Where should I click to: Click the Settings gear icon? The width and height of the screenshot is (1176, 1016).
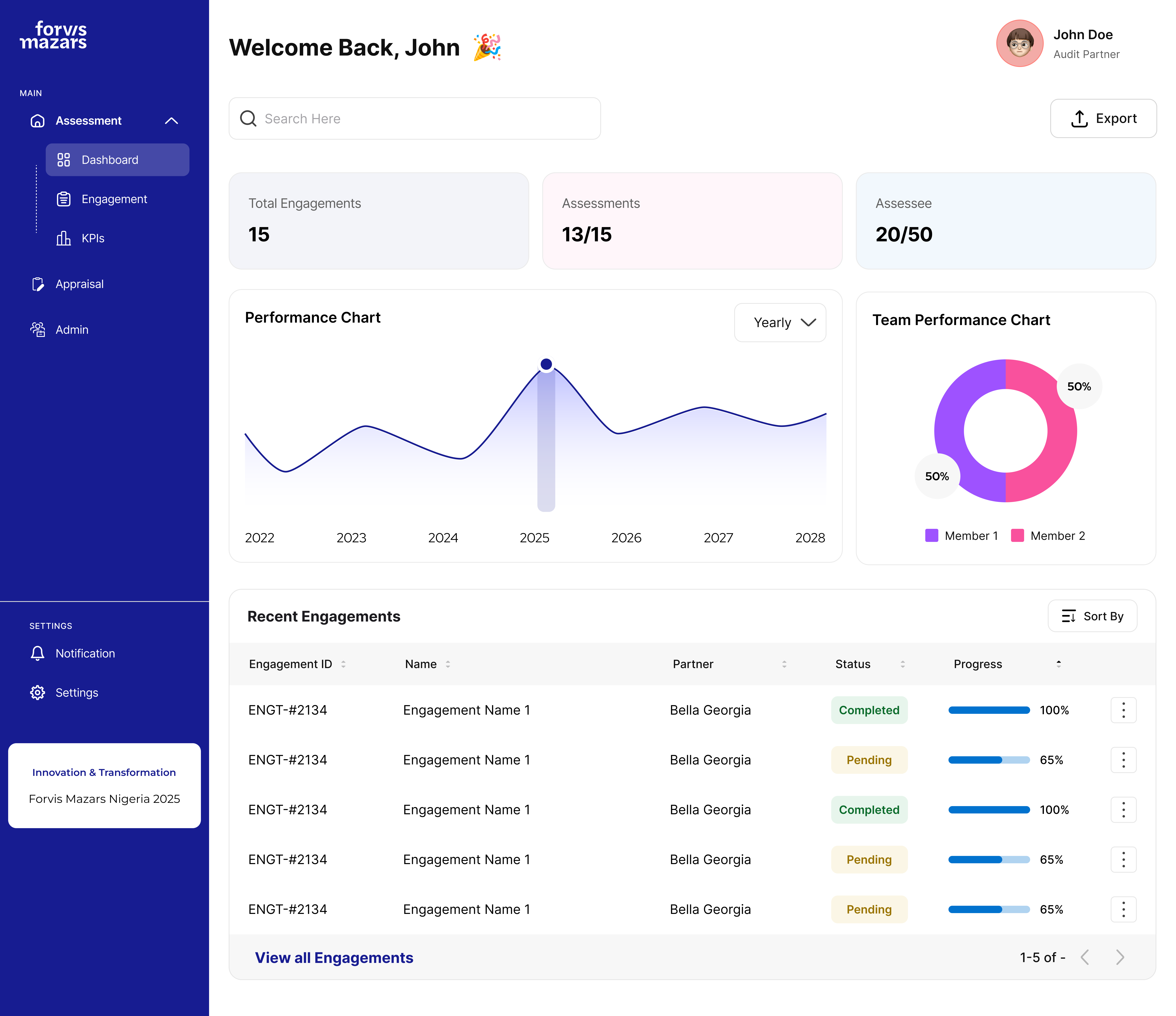pos(37,692)
